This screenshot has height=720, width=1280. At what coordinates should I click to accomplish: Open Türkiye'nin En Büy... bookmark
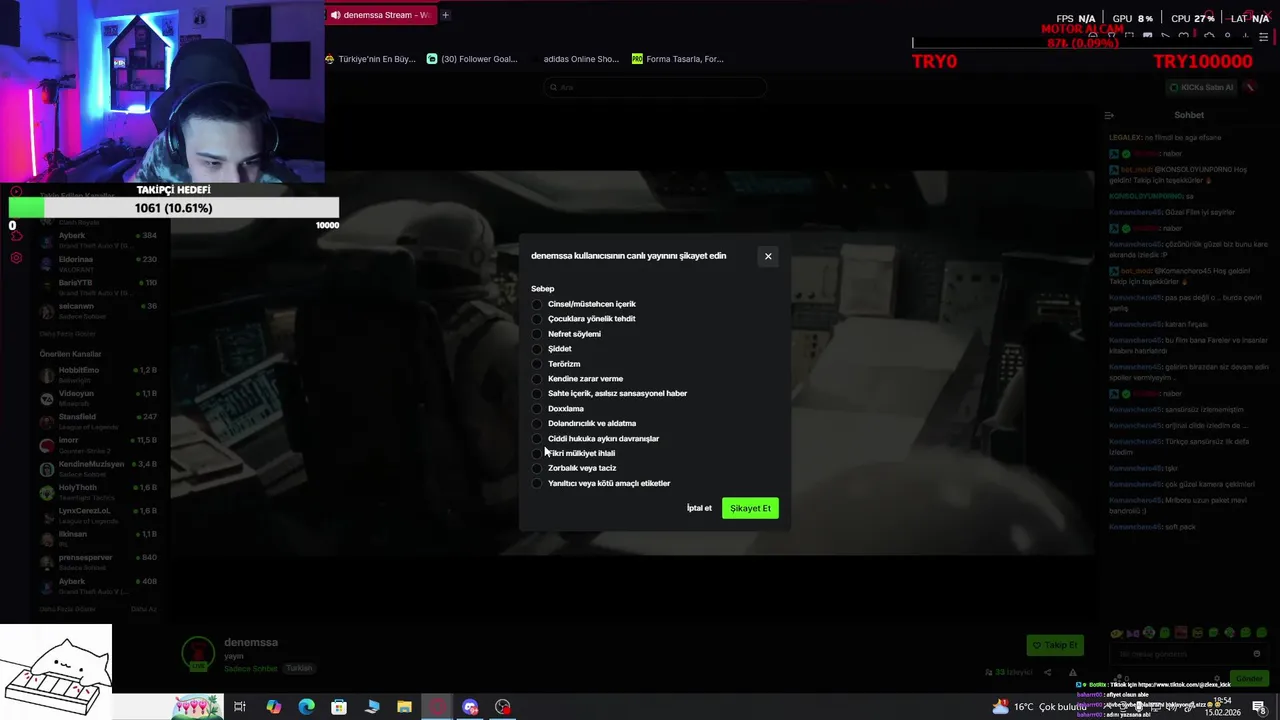[370, 59]
